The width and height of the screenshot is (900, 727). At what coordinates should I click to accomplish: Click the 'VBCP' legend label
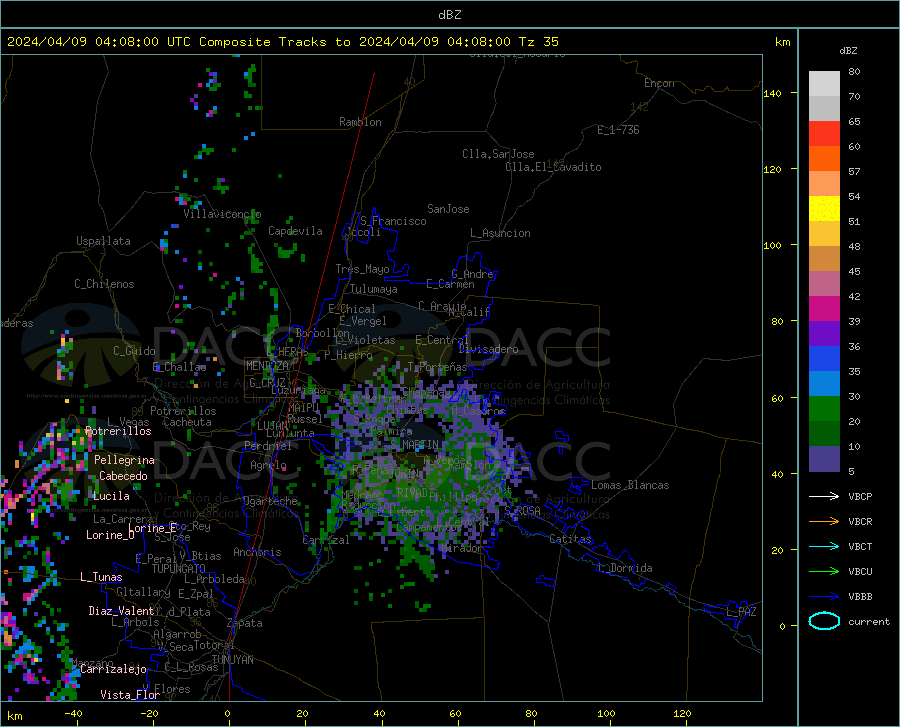(x=860, y=496)
